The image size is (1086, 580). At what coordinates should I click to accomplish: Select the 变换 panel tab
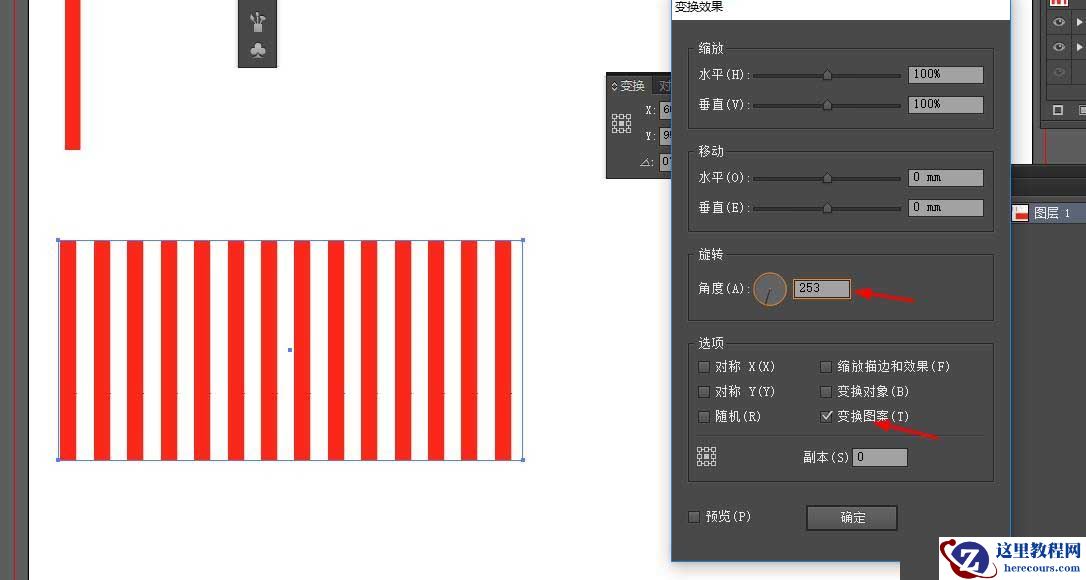click(633, 86)
